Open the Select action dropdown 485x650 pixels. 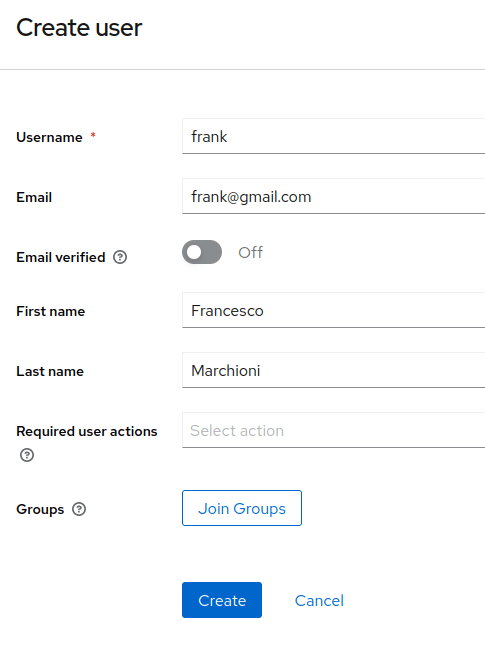333,430
